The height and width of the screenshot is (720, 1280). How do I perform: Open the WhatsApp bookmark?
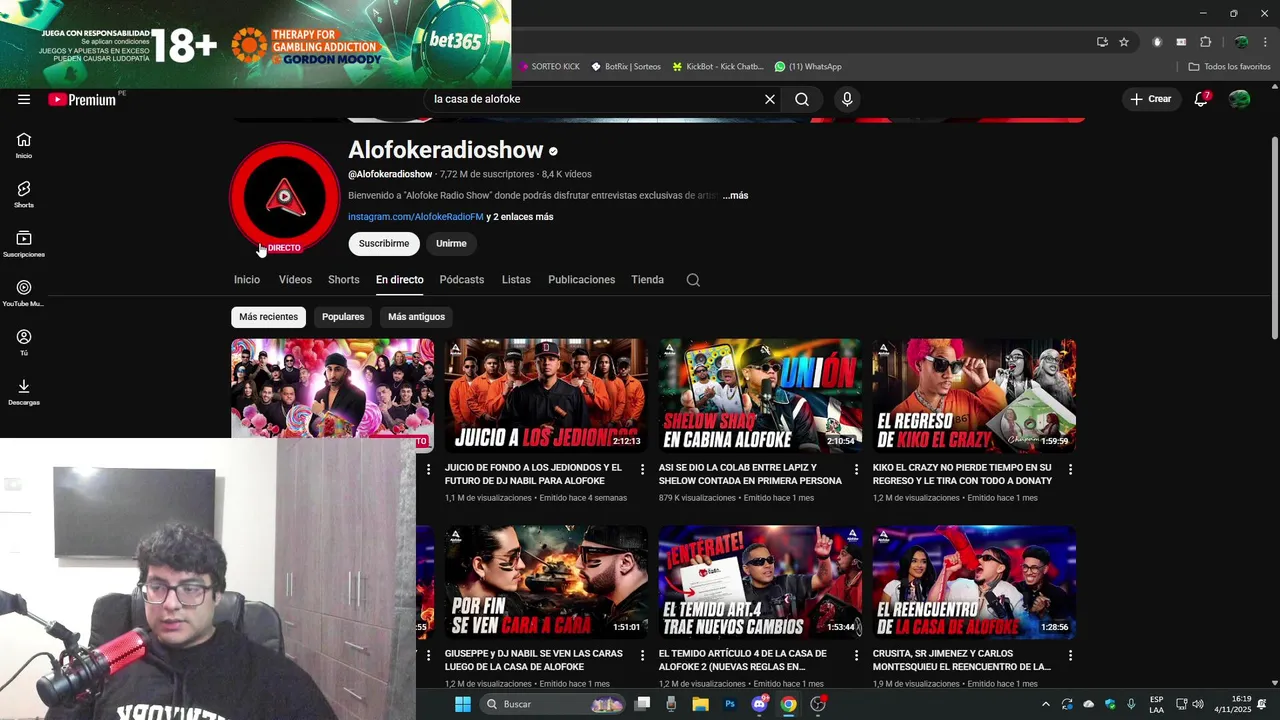coord(808,67)
